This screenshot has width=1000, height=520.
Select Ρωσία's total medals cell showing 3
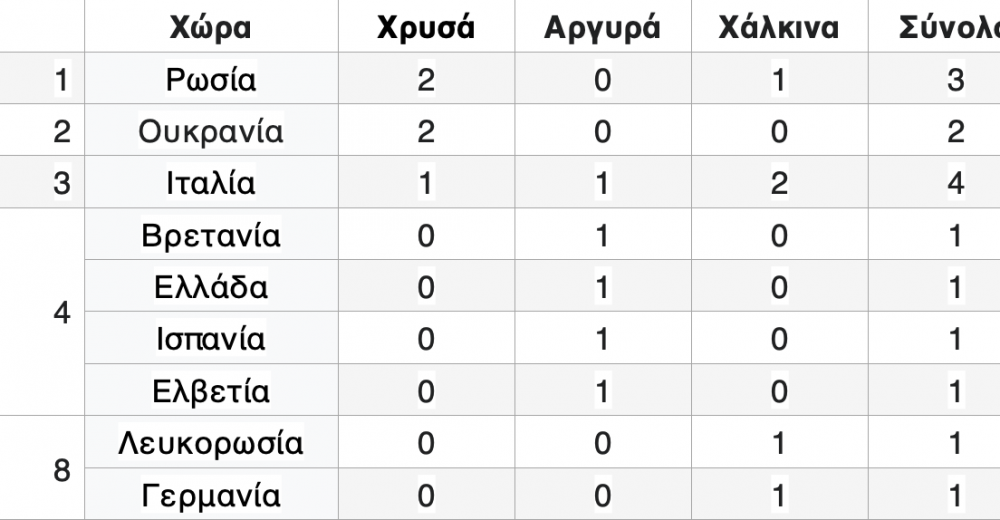point(956,80)
